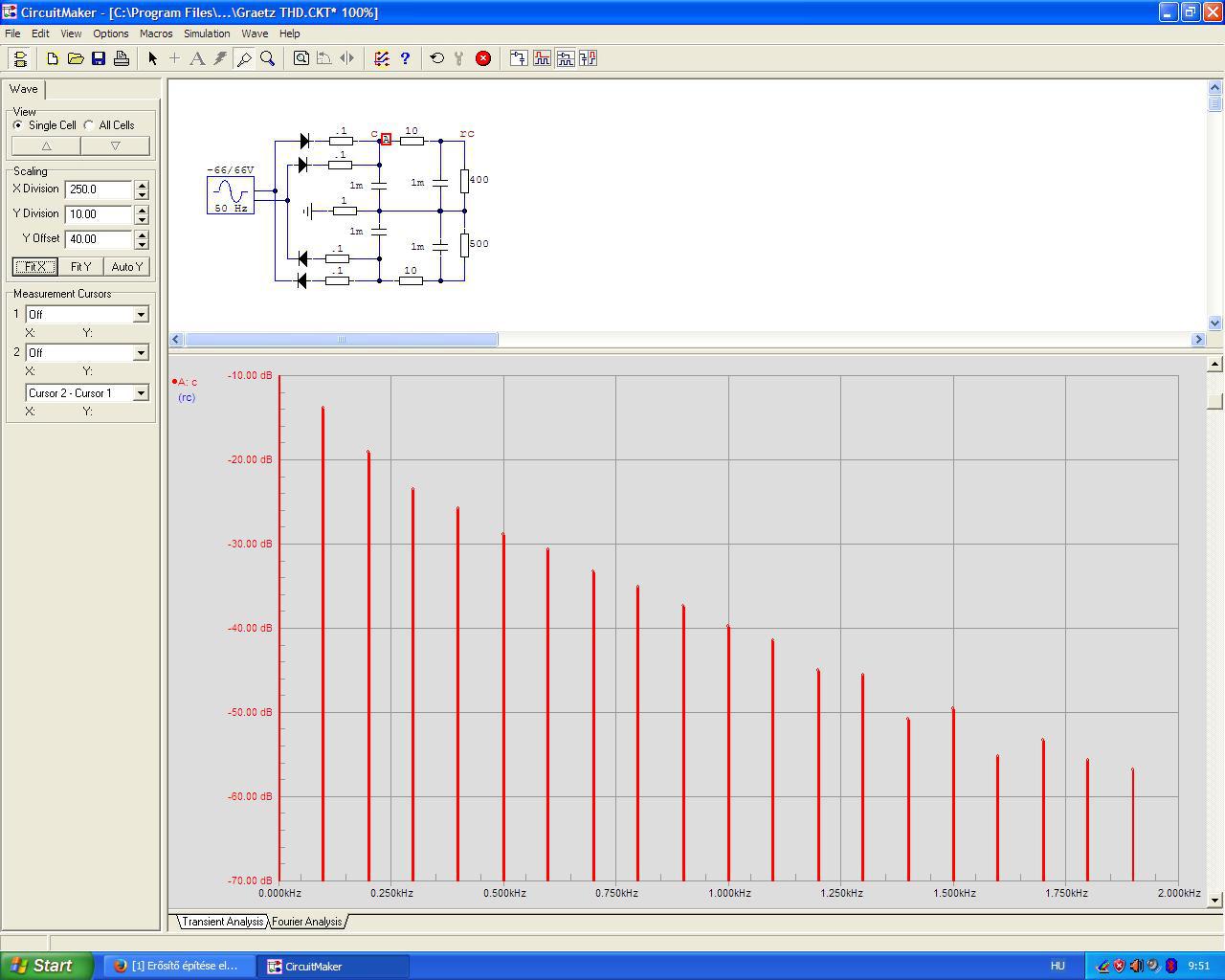The image size is (1225, 980).
Task: Click the last toolbar waveform icon
Action: [588, 58]
